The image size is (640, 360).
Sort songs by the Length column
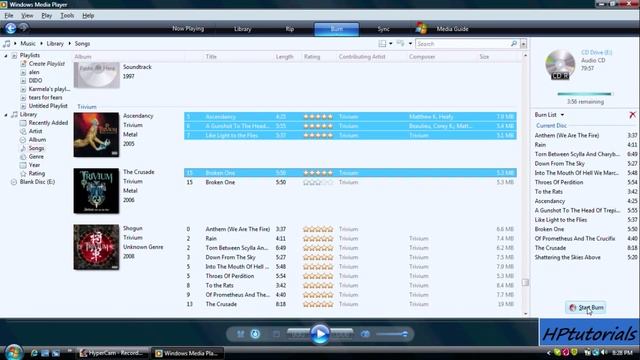284,57
